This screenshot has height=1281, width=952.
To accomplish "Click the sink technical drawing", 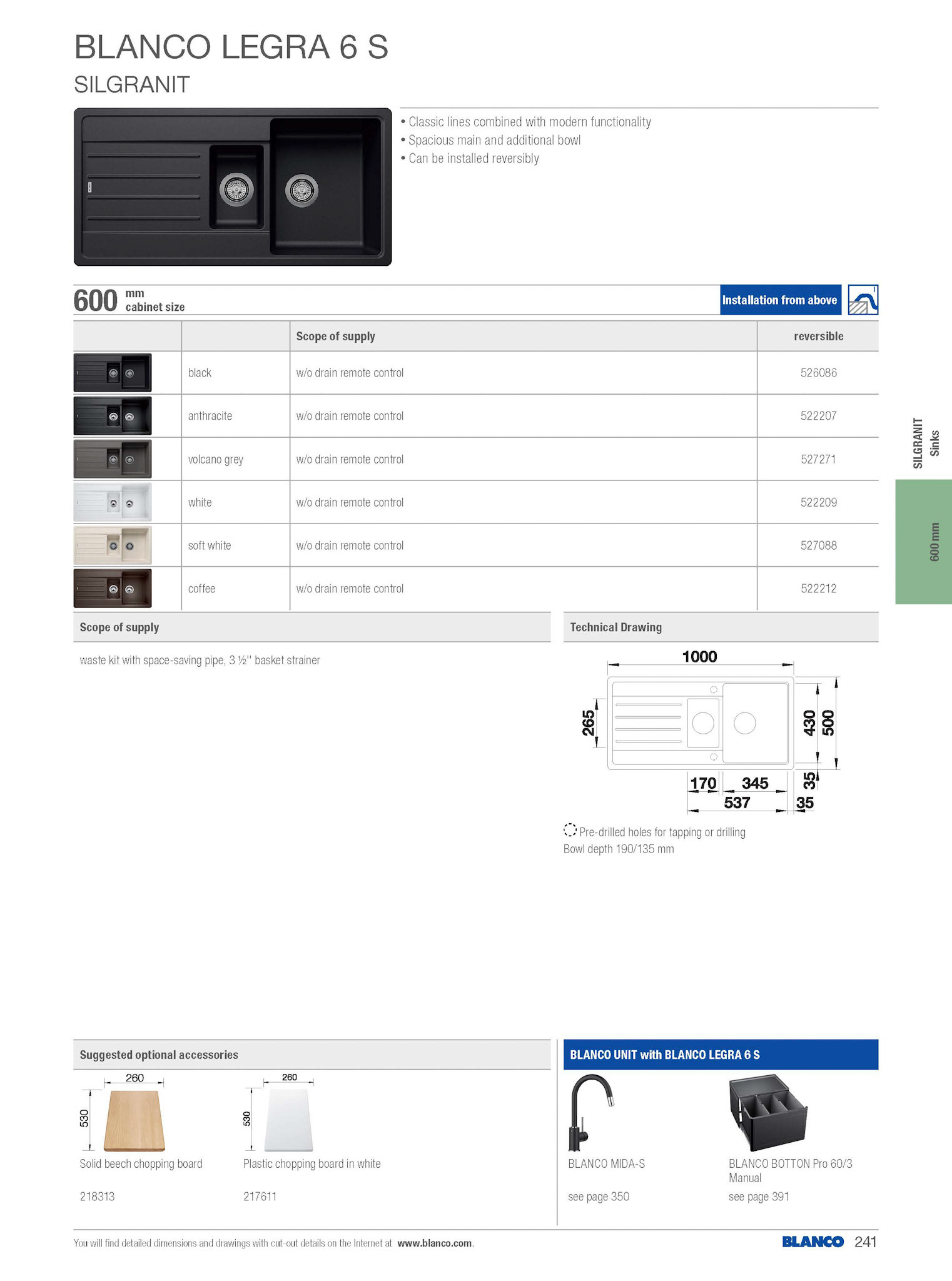I will [x=710, y=732].
